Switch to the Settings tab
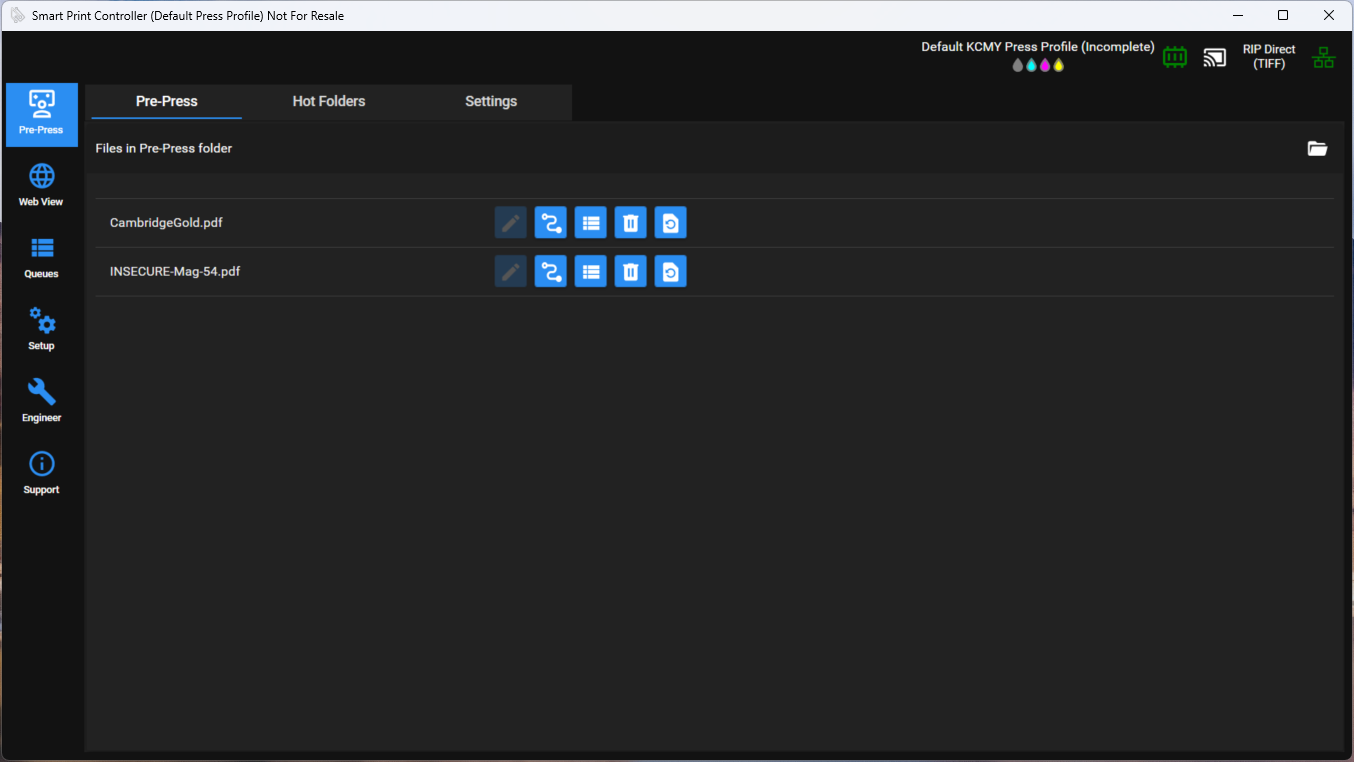This screenshot has width=1354, height=762. click(x=491, y=101)
